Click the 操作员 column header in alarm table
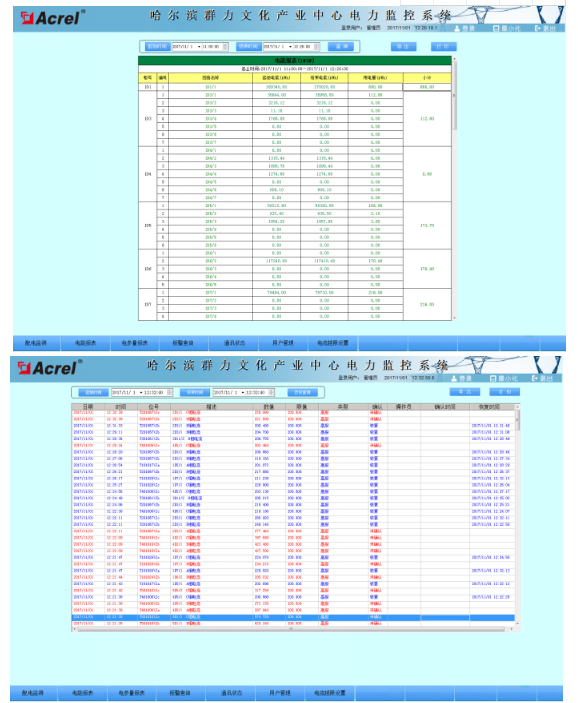This screenshot has height=703, width=578. (404, 407)
